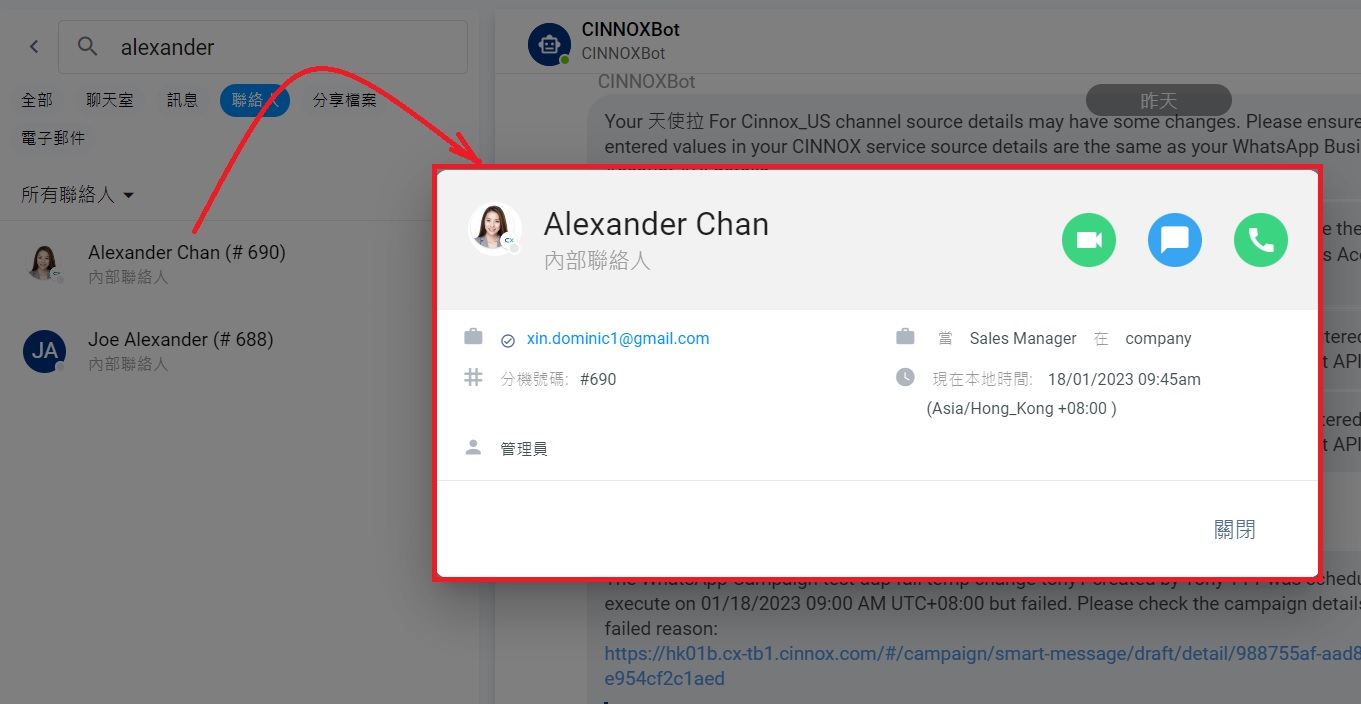The width and height of the screenshot is (1361, 704).
Task: Start voice call with Alexander Chan
Action: tap(1261, 240)
